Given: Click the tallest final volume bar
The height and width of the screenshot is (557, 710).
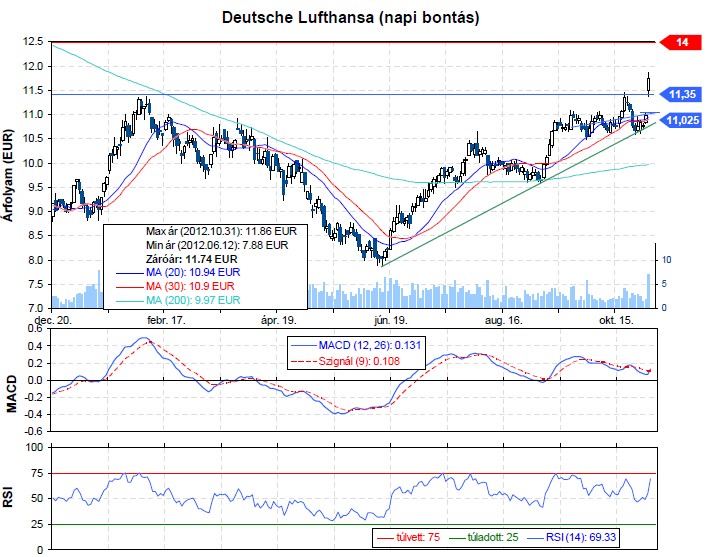Looking at the screenshot, I should click(648, 291).
